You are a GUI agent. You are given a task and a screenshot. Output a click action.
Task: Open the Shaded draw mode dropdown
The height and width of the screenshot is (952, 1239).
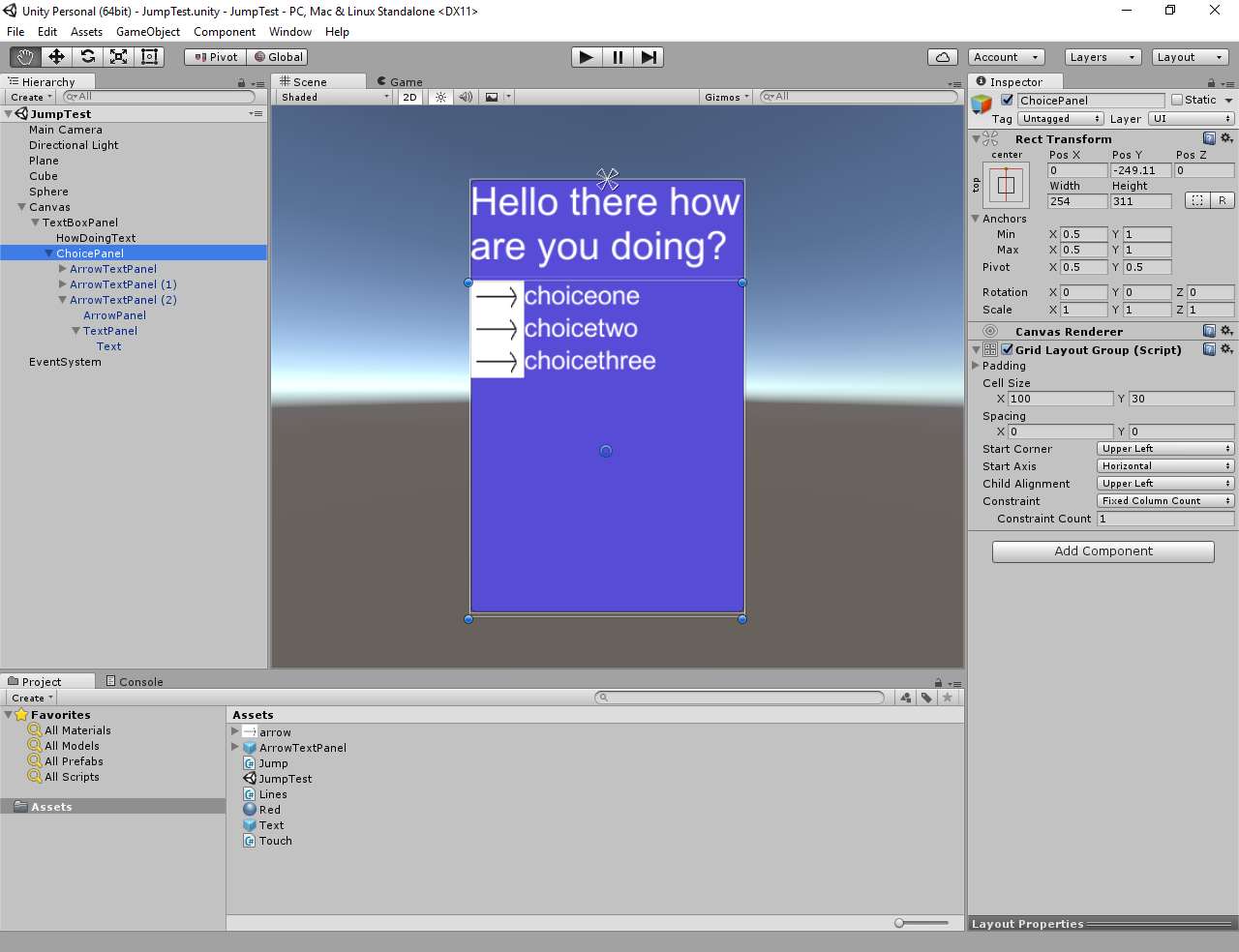click(332, 97)
